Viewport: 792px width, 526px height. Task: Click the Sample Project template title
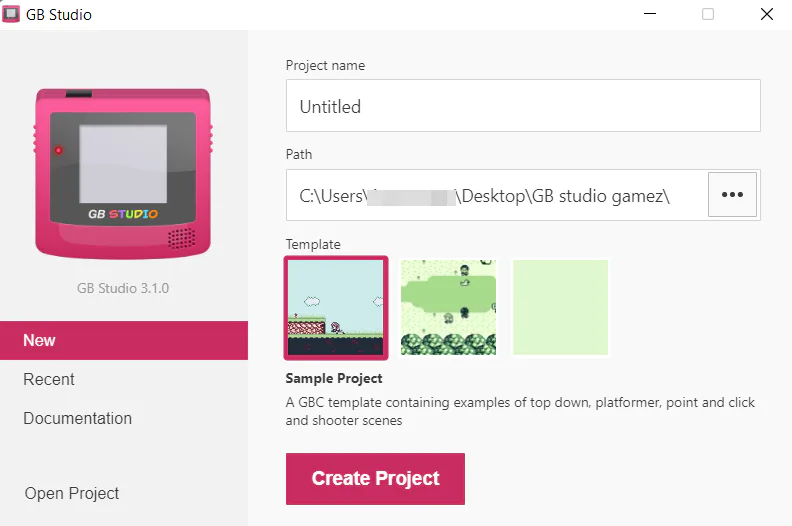[334, 378]
